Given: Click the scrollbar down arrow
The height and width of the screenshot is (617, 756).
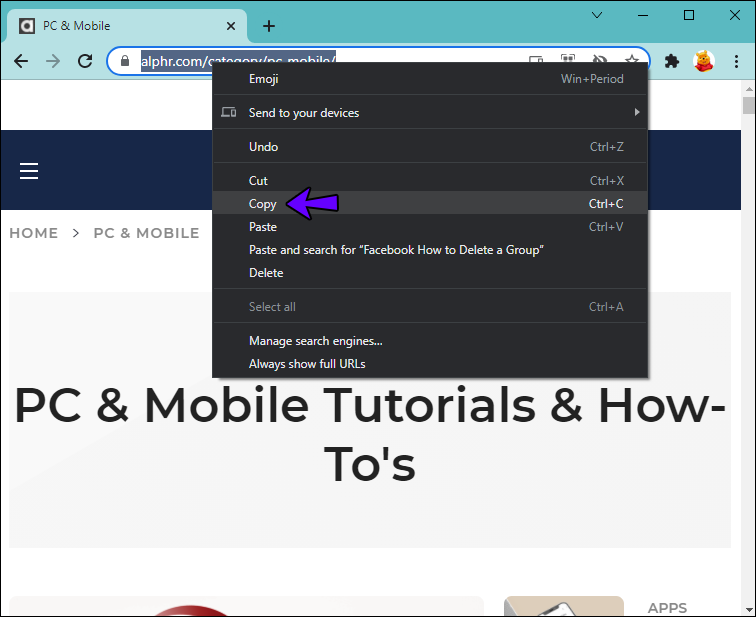Looking at the screenshot, I should [748, 611].
